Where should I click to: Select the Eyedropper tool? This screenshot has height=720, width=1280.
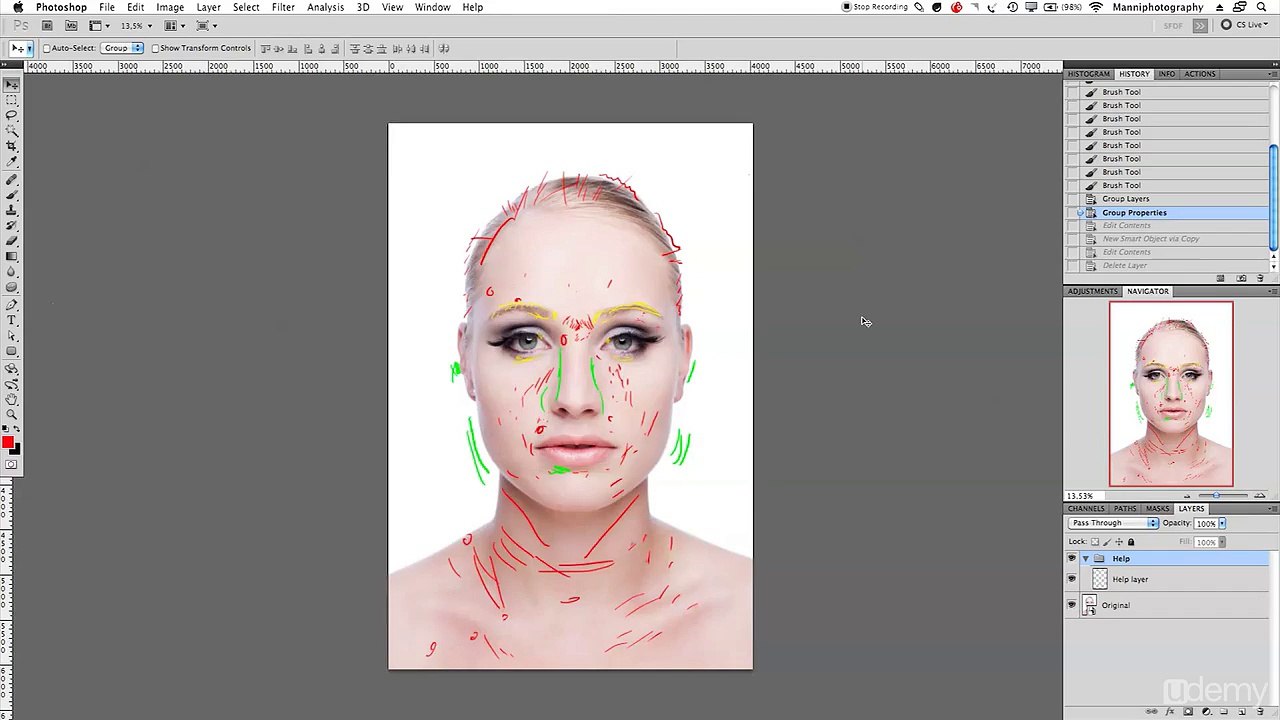11,161
